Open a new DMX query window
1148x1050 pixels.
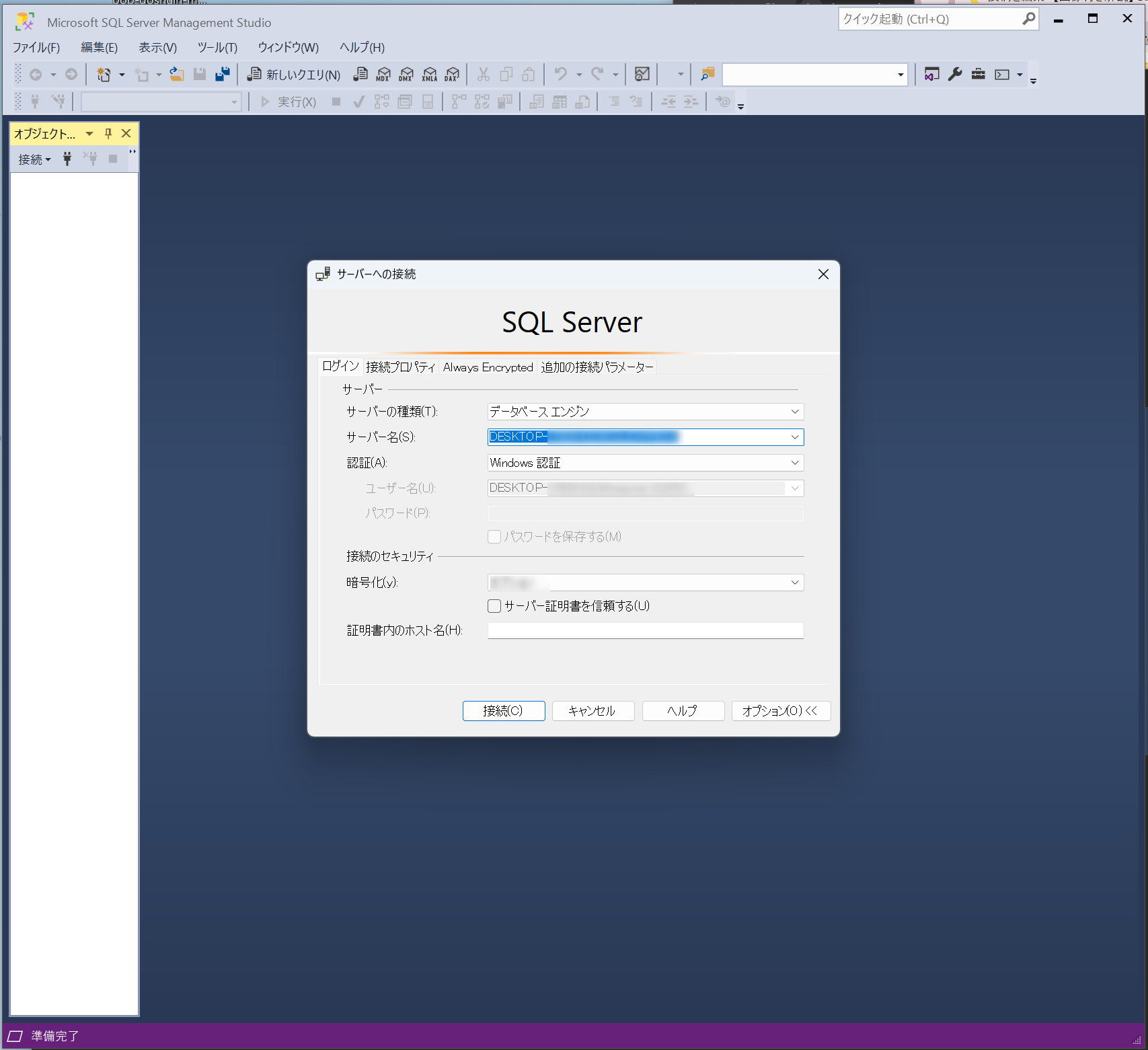point(406,74)
